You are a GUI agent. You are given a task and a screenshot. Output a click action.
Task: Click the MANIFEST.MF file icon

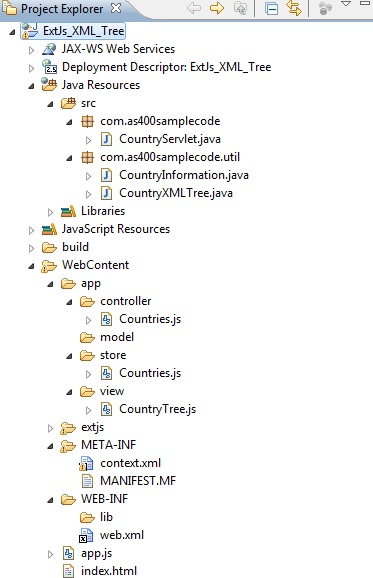[87, 481]
